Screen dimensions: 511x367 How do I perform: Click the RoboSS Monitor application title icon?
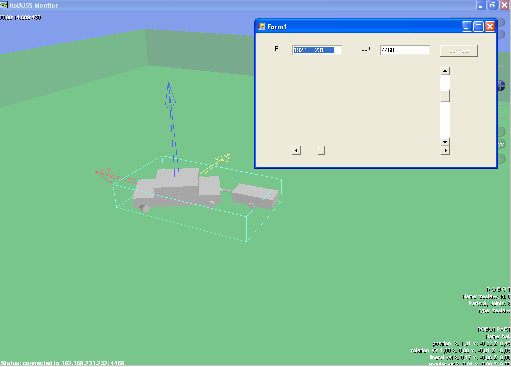click(x=4, y=5)
